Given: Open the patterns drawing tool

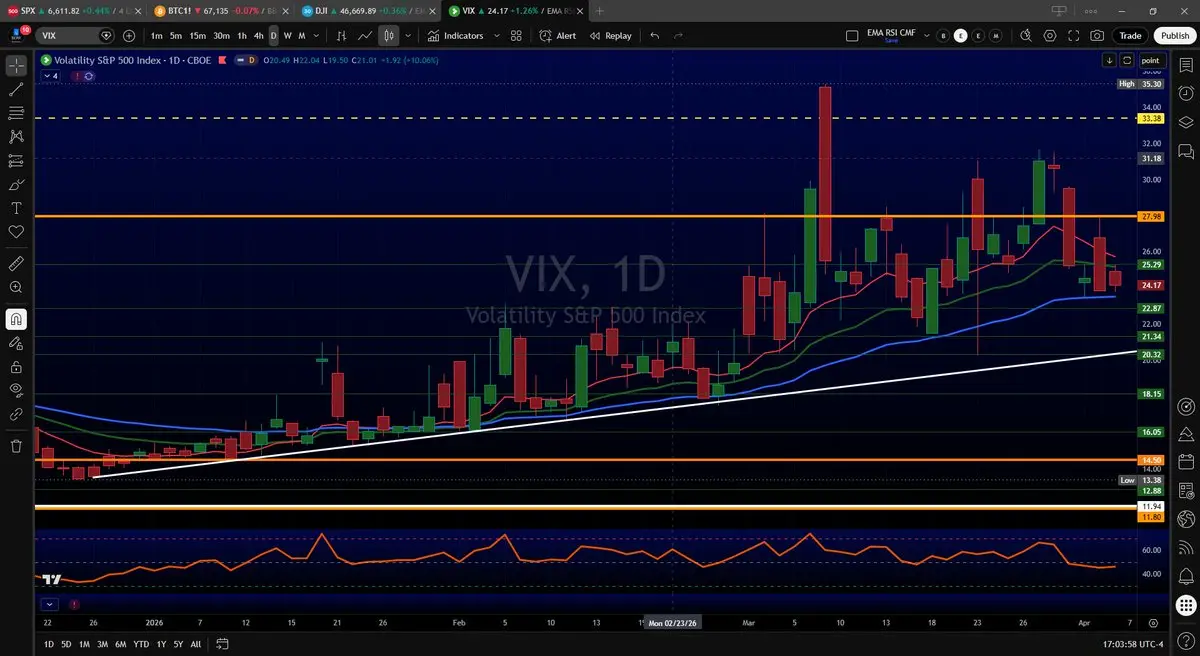Looking at the screenshot, I should [x=16, y=136].
